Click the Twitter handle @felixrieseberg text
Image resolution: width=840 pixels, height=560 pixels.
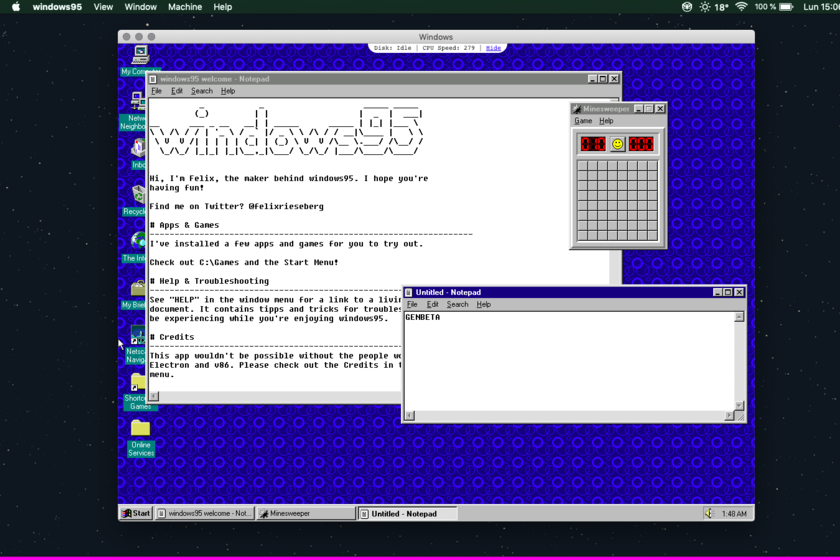286,206
